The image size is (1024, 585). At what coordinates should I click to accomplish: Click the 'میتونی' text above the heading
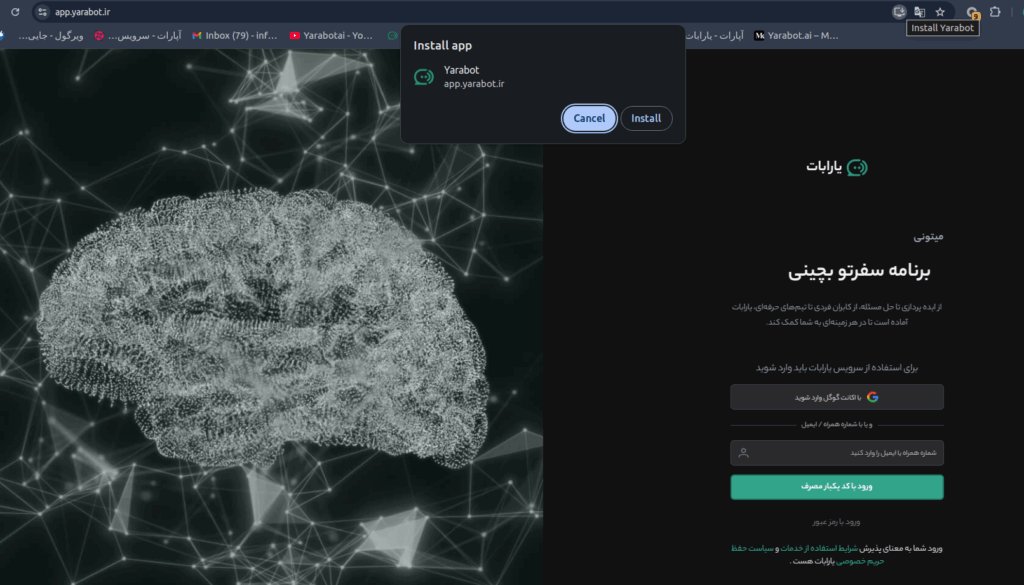[928, 236]
